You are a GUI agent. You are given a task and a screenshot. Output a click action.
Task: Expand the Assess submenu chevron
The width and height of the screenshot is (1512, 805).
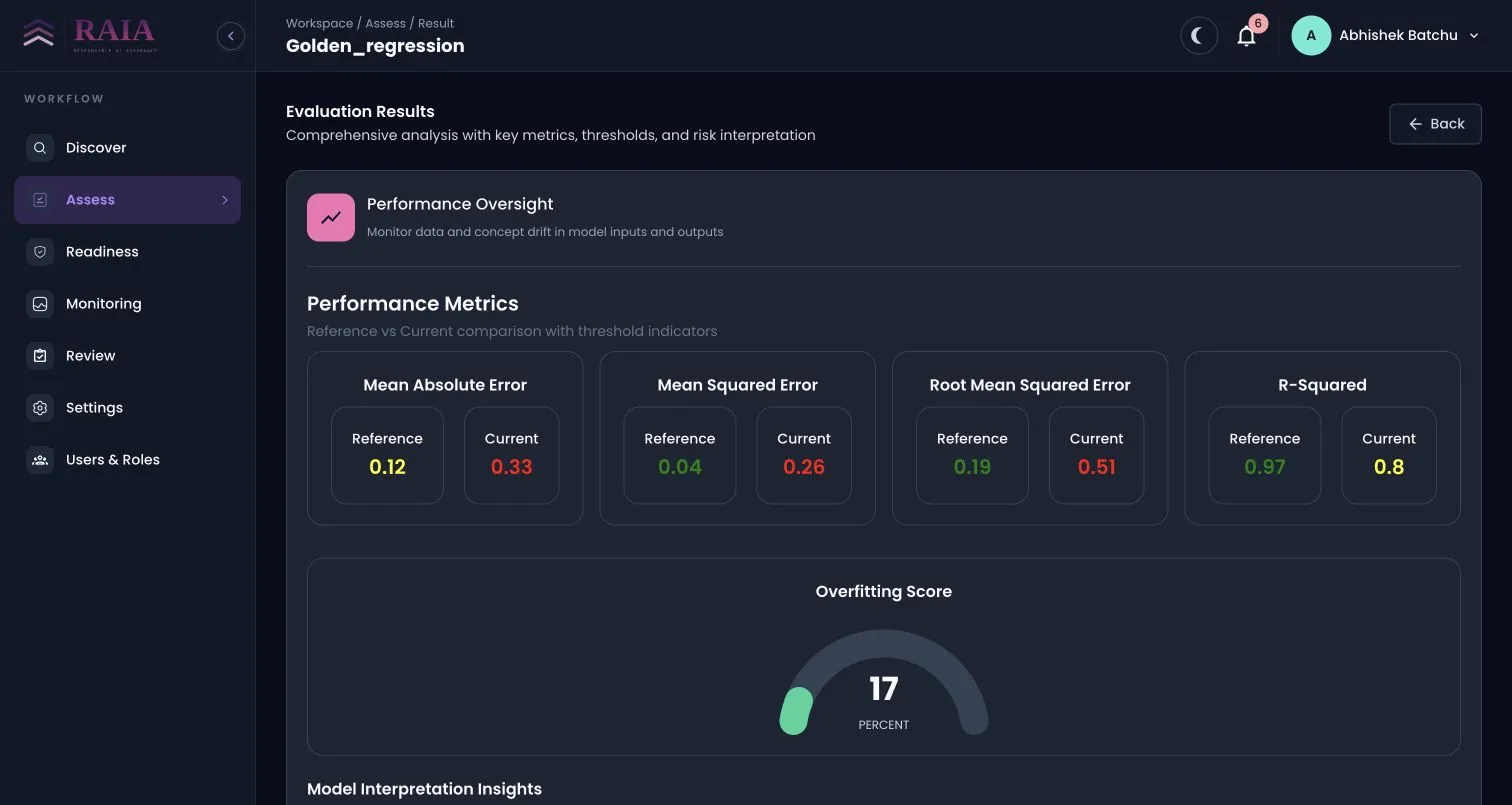[225, 200]
